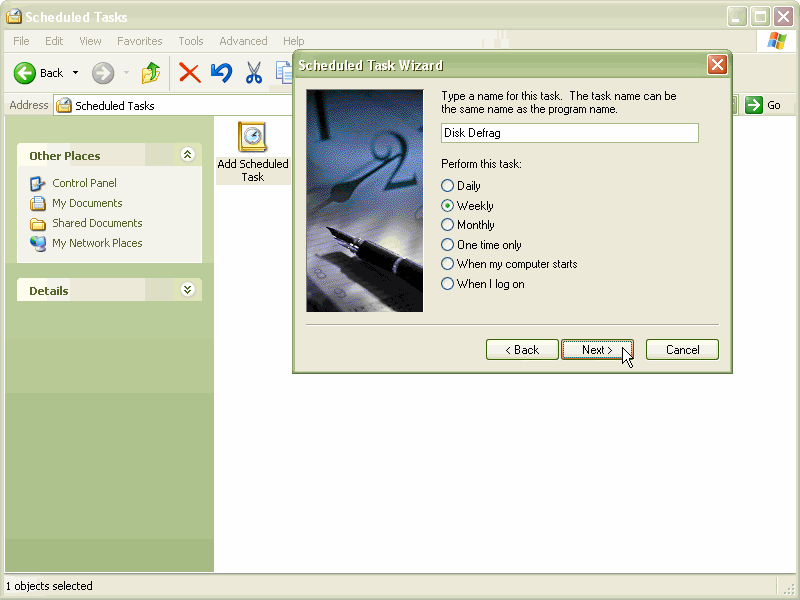
Task: Delete the selected item with red X
Action: pos(189,73)
